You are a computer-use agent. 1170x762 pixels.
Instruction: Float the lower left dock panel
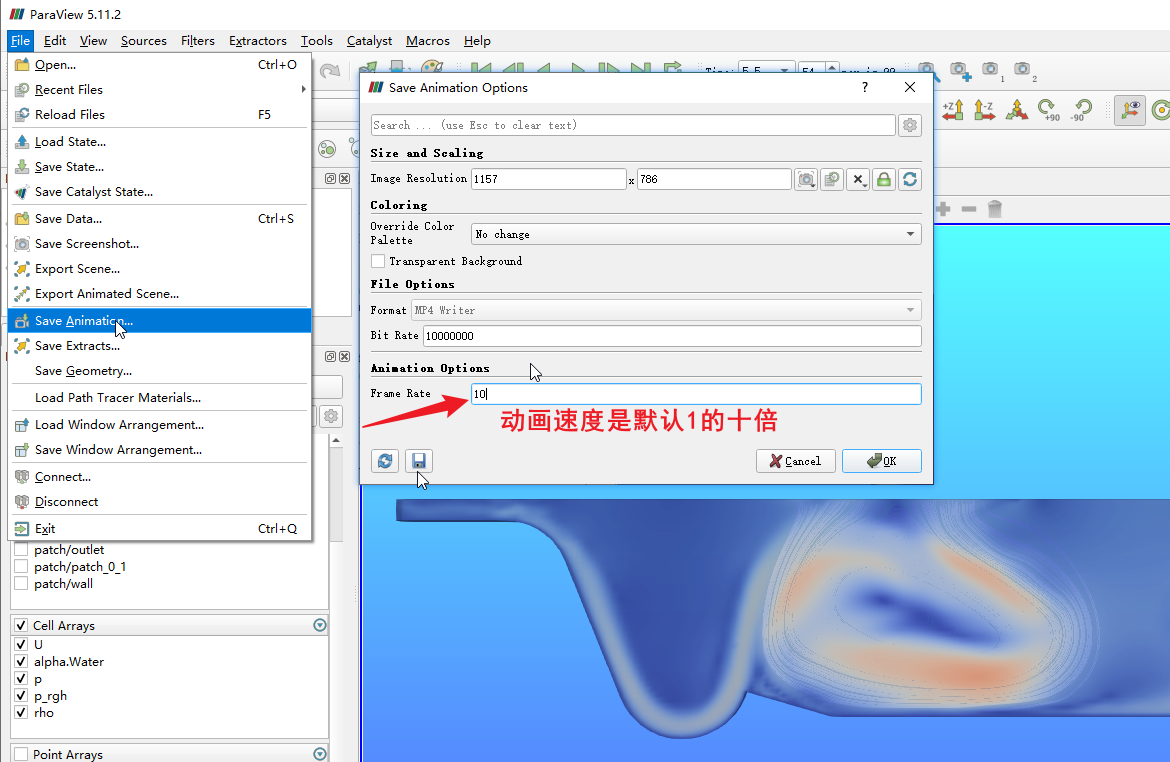(x=331, y=357)
